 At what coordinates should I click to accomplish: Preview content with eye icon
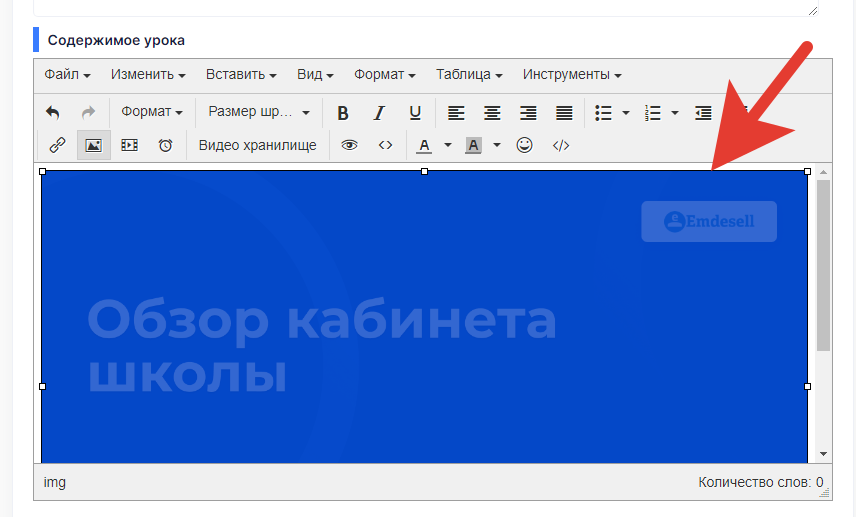coord(349,145)
